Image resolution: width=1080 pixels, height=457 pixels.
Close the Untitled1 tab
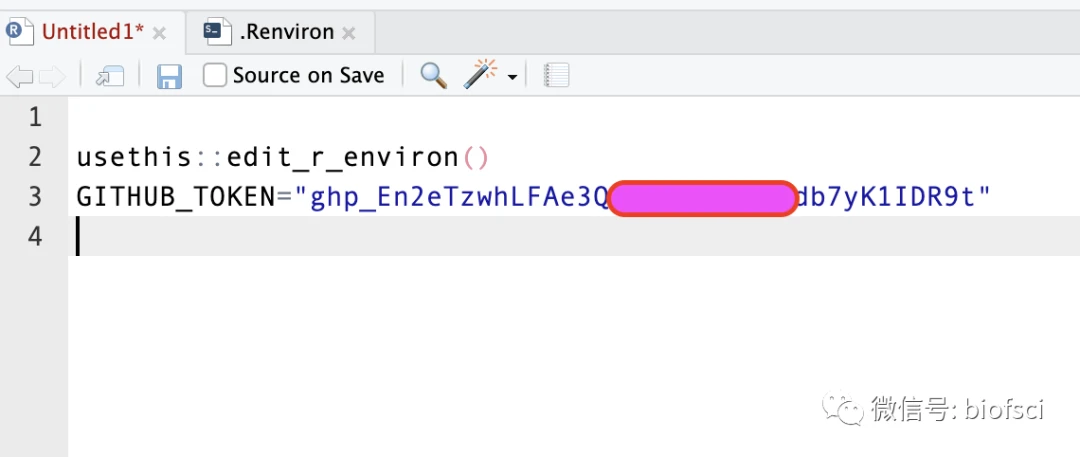pos(159,33)
